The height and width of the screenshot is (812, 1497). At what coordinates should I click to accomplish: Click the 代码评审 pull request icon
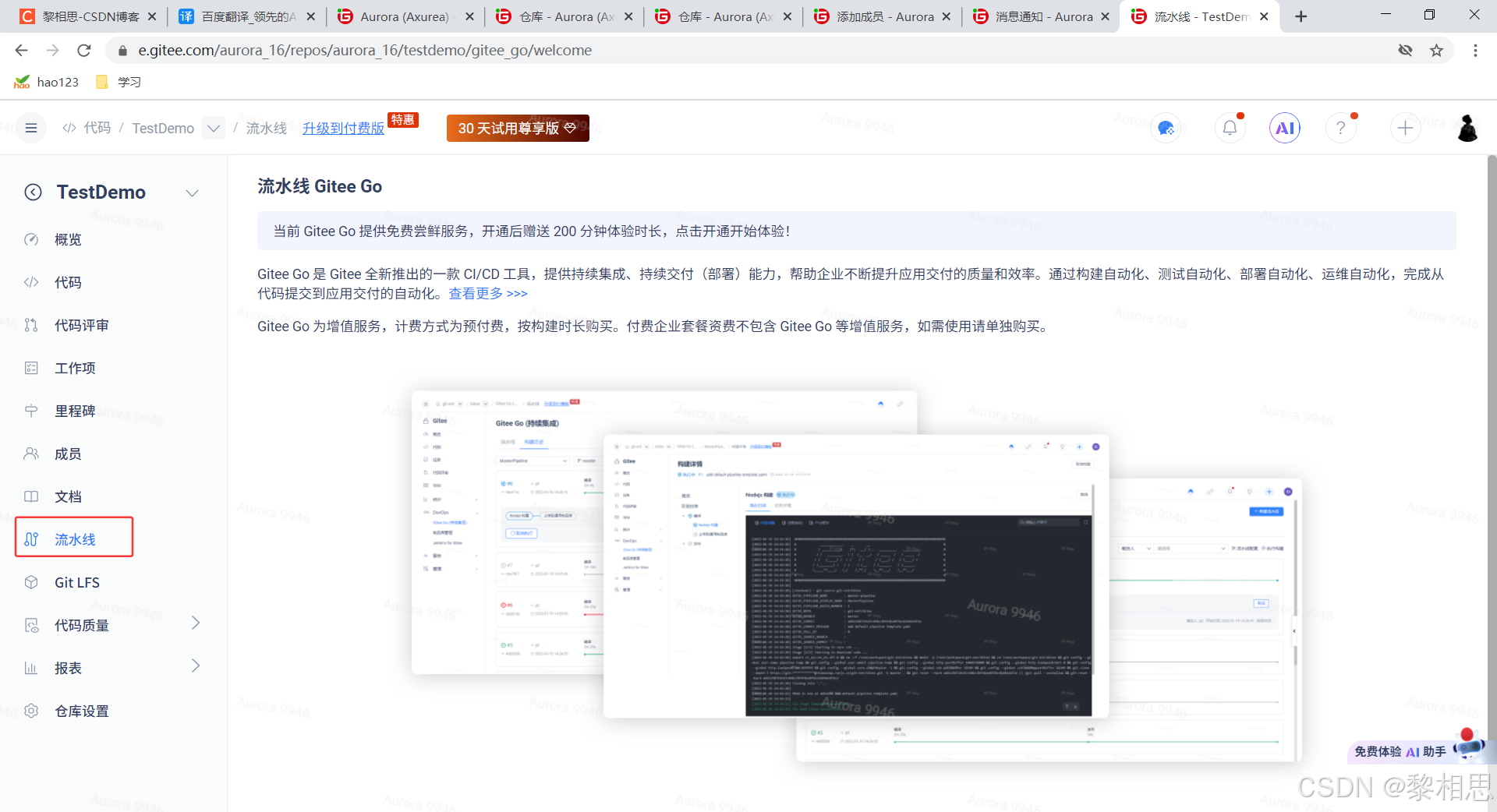31,325
